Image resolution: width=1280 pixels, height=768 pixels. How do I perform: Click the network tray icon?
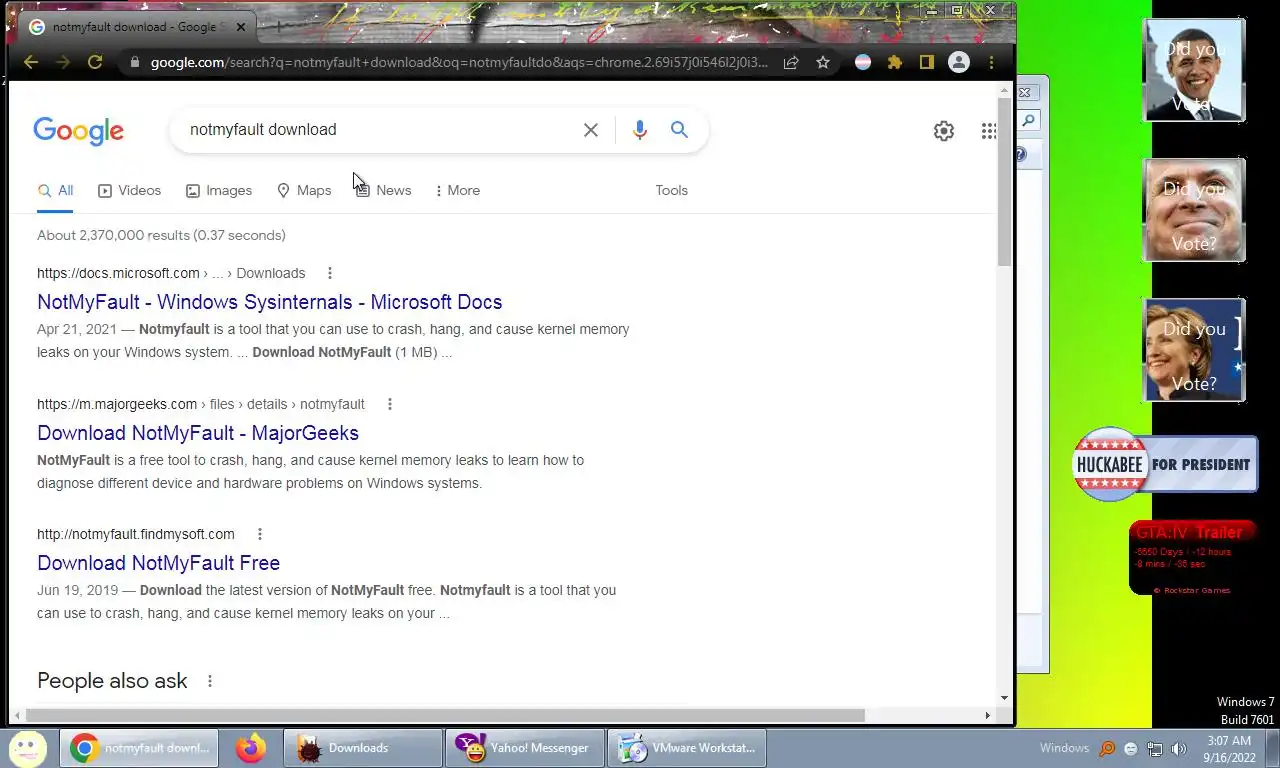click(1154, 748)
